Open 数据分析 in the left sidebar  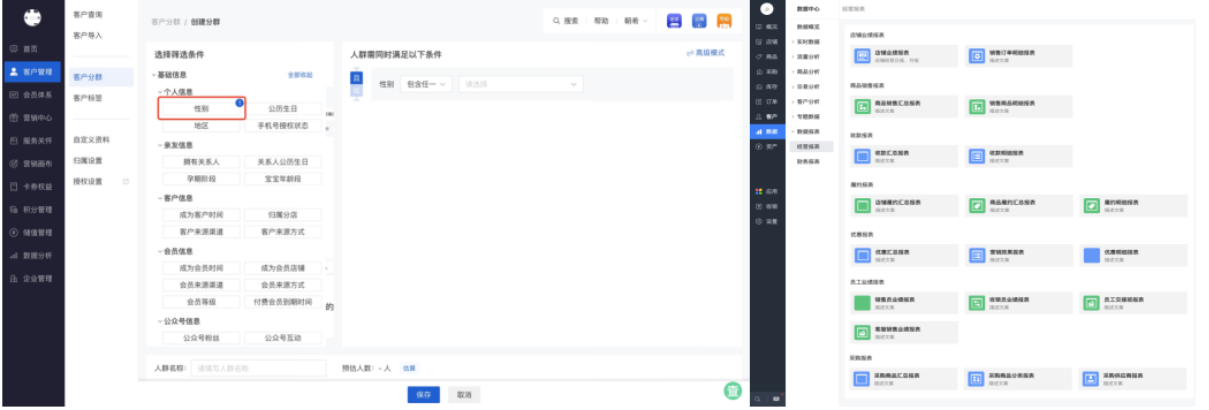click(x=32, y=256)
